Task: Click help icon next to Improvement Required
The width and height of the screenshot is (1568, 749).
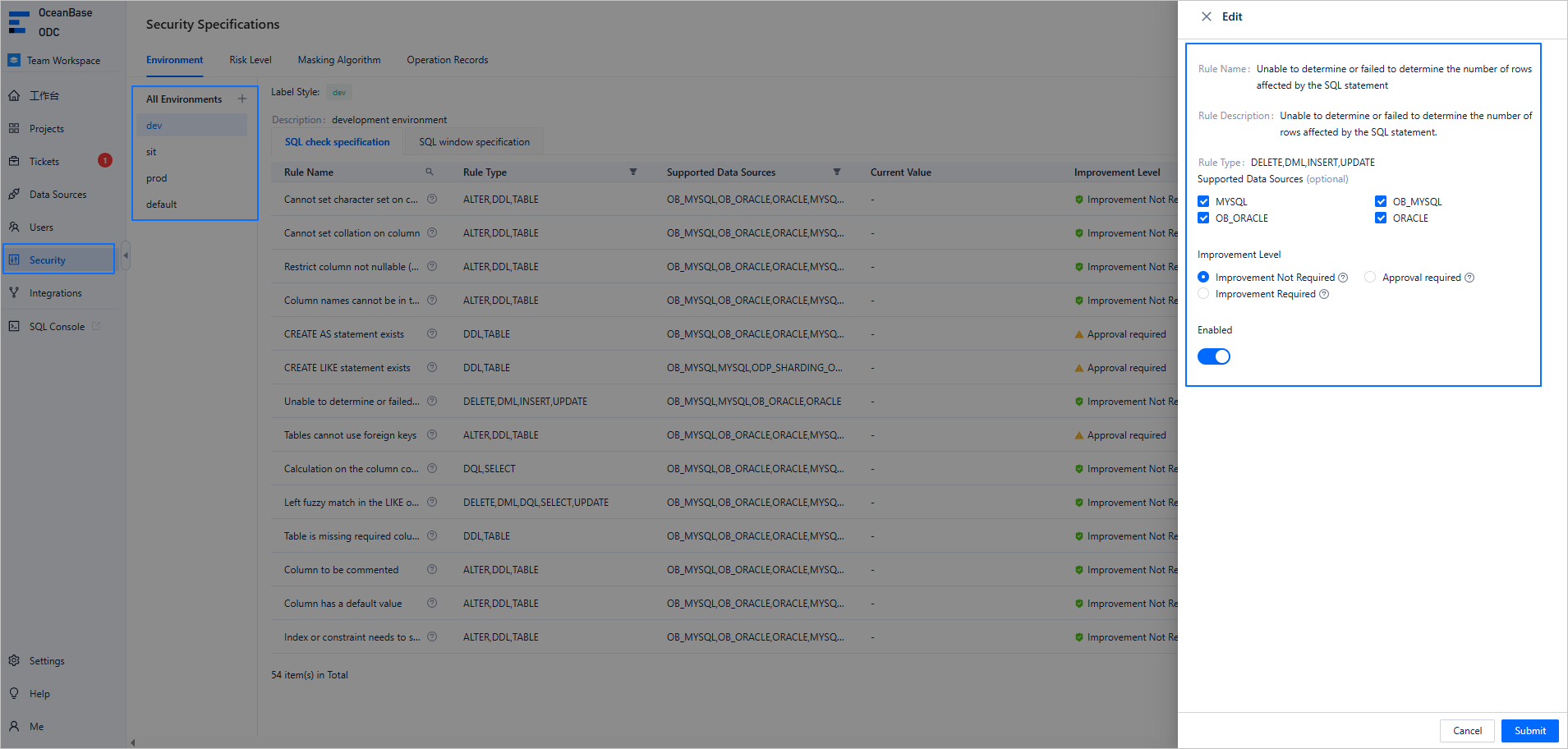Action: point(1324,294)
